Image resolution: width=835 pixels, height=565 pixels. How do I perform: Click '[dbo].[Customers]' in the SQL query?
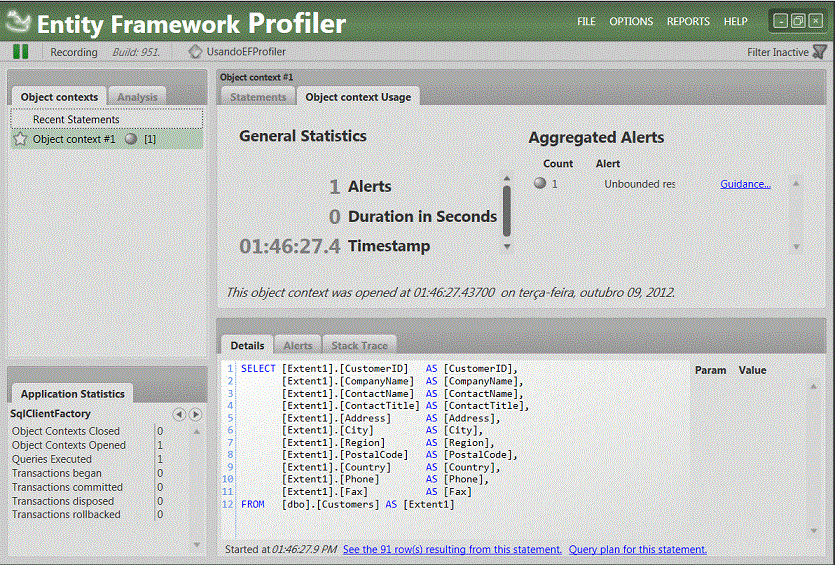[330, 504]
